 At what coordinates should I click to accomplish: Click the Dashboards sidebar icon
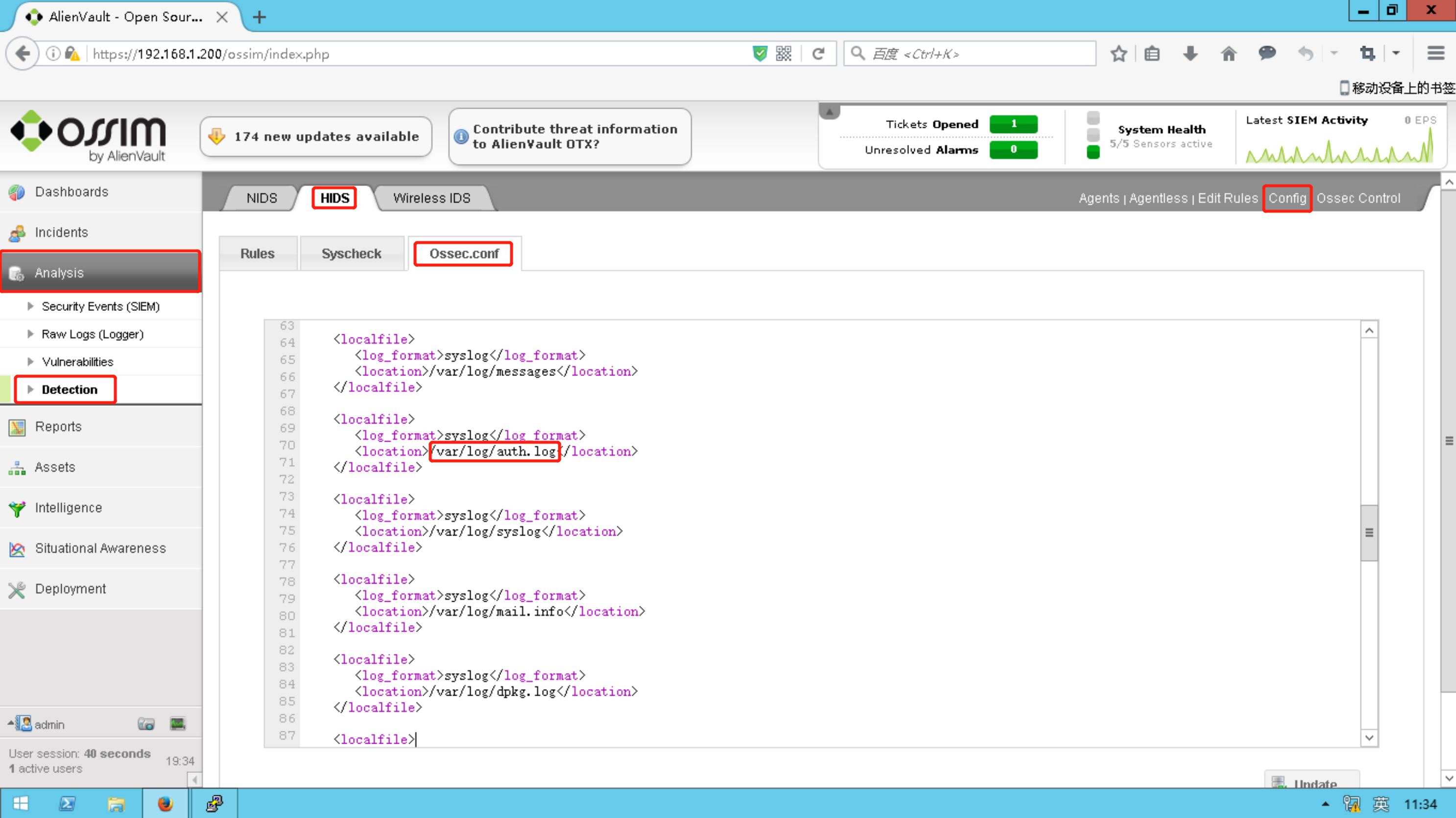(16, 192)
